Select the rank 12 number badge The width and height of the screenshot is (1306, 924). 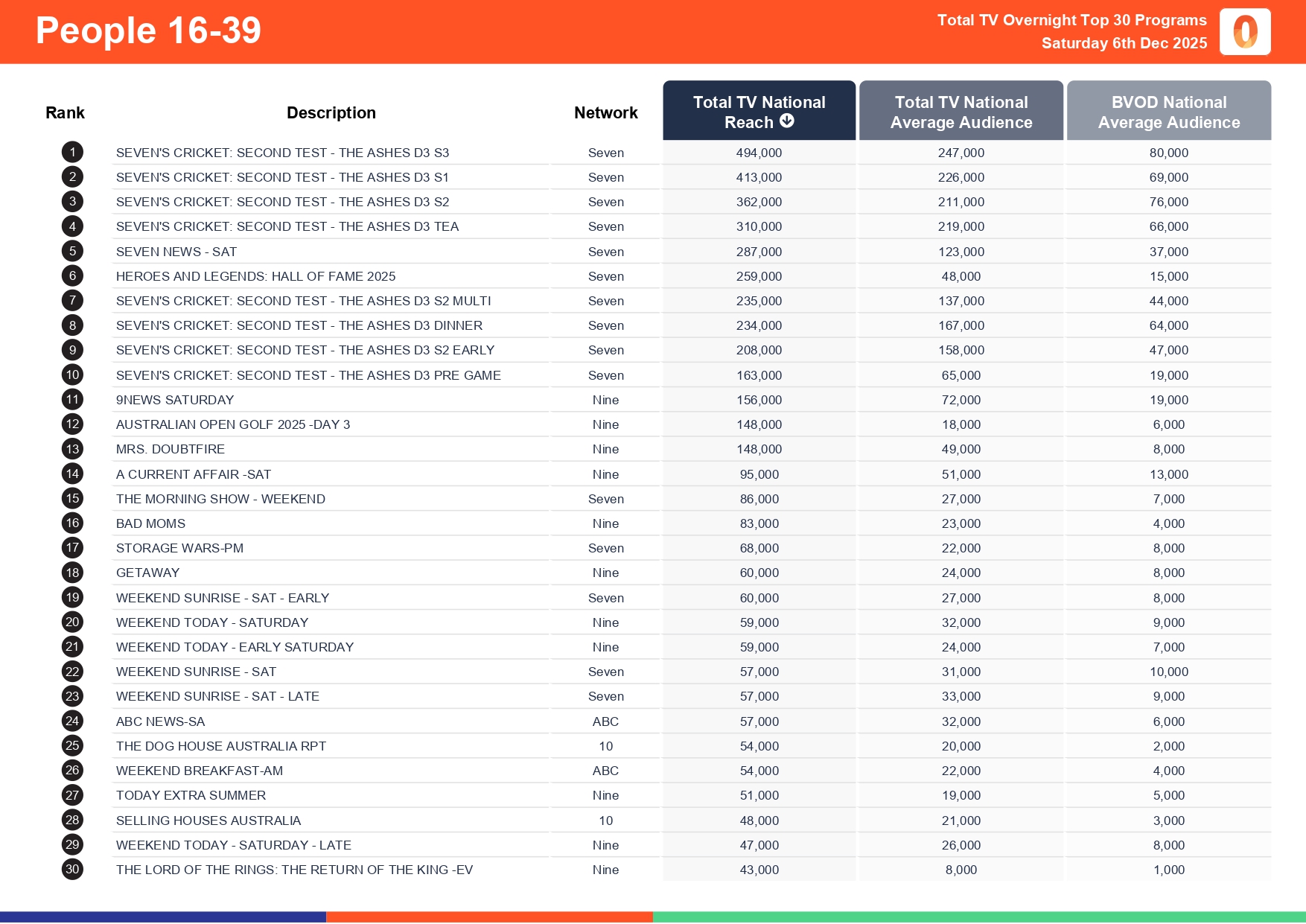[72, 424]
